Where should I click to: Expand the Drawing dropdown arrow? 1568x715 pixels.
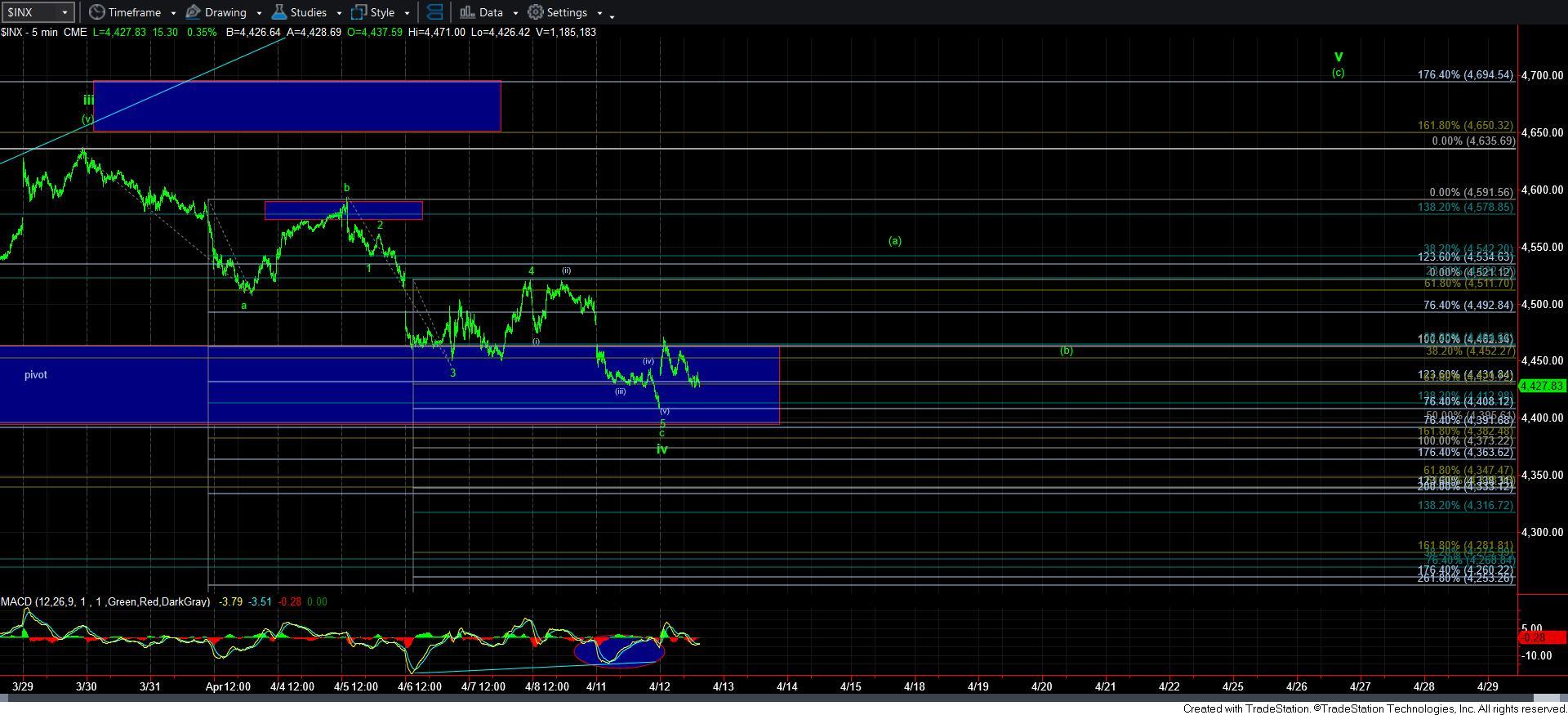(259, 13)
